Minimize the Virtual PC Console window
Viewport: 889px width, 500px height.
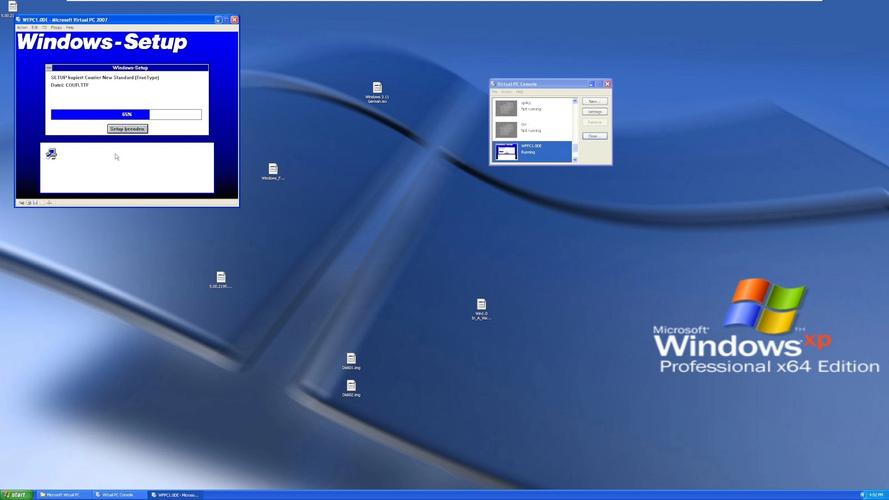point(591,84)
